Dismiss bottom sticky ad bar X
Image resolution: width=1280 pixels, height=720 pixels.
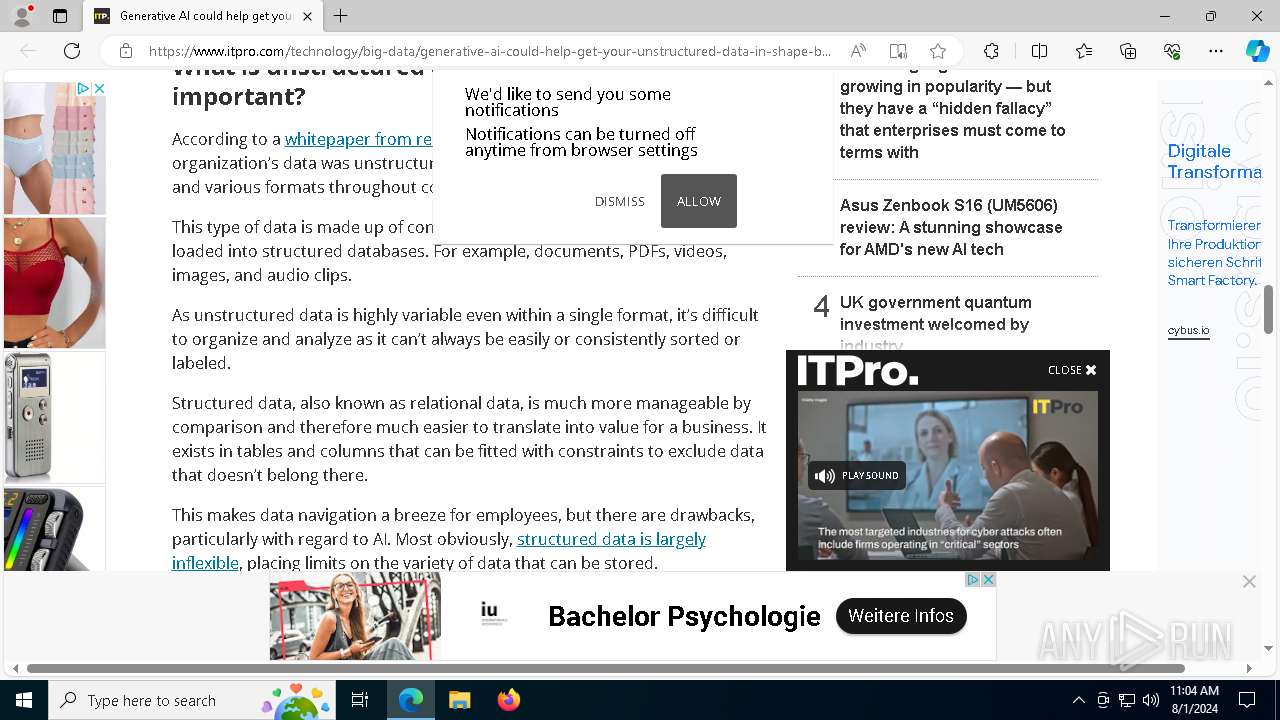pyautogui.click(x=1249, y=582)
